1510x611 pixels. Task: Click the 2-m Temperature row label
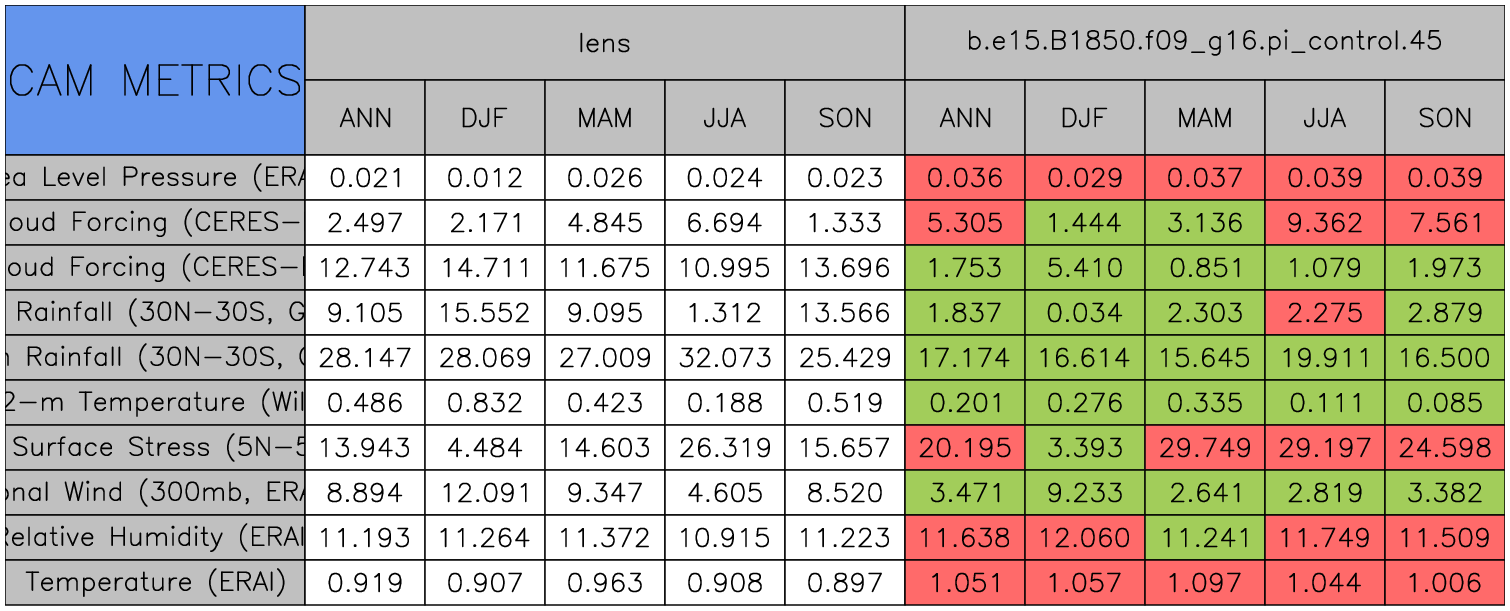tap(154, 402)
